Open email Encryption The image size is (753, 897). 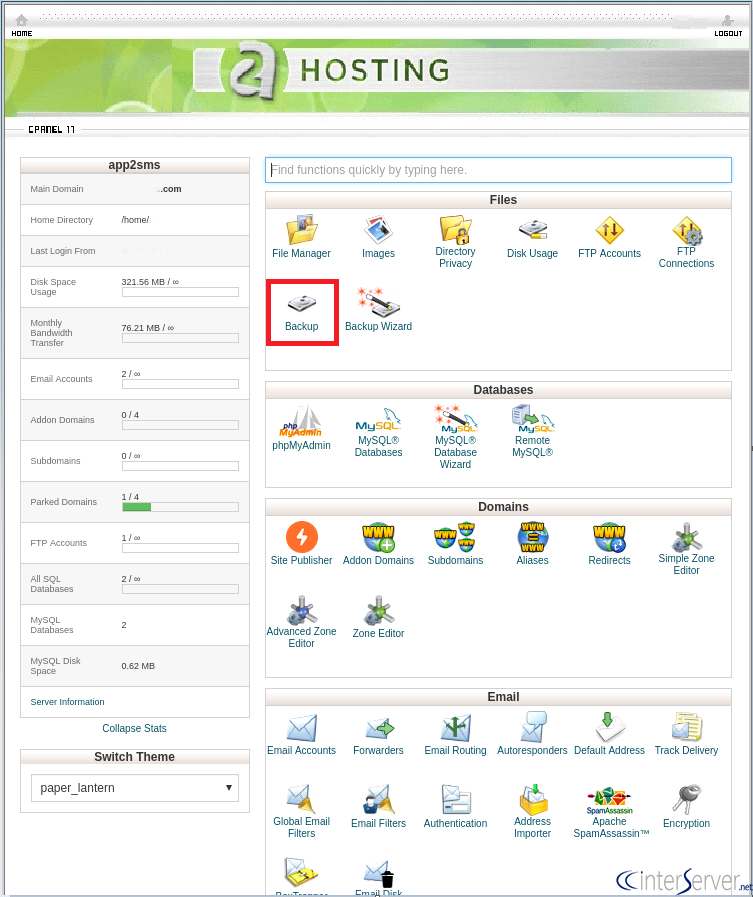point(686,807)
